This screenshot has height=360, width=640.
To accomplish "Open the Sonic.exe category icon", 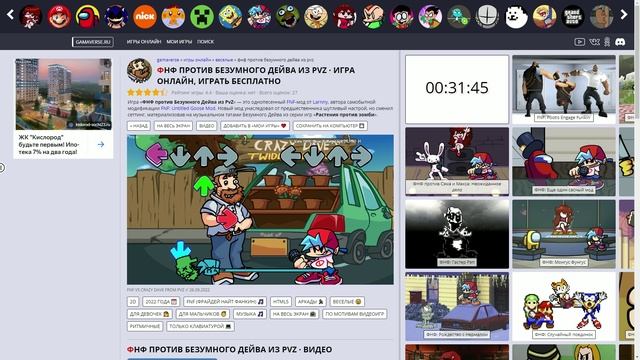I will coord(116,17).
